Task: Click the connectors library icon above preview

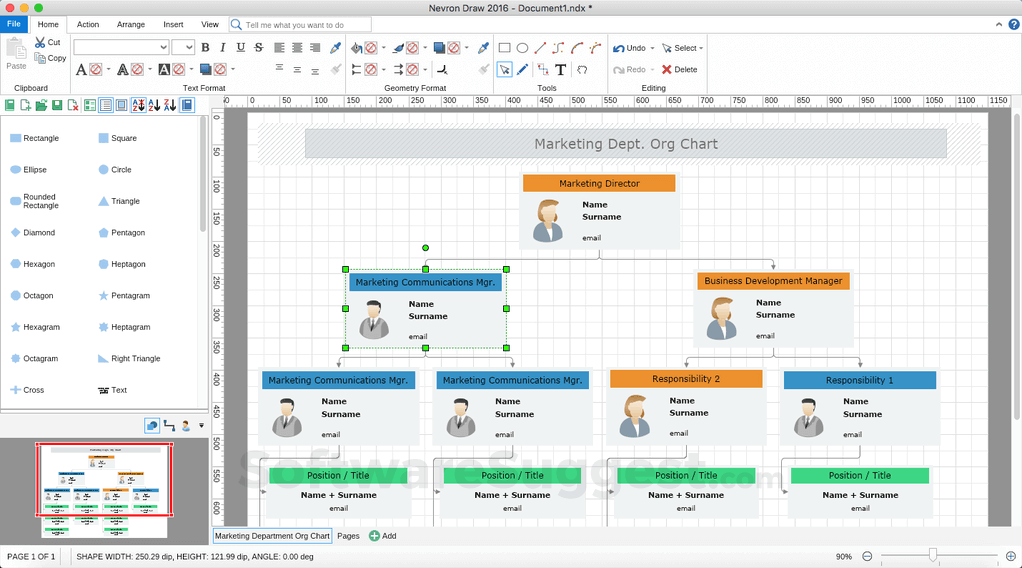Action: 169,426
